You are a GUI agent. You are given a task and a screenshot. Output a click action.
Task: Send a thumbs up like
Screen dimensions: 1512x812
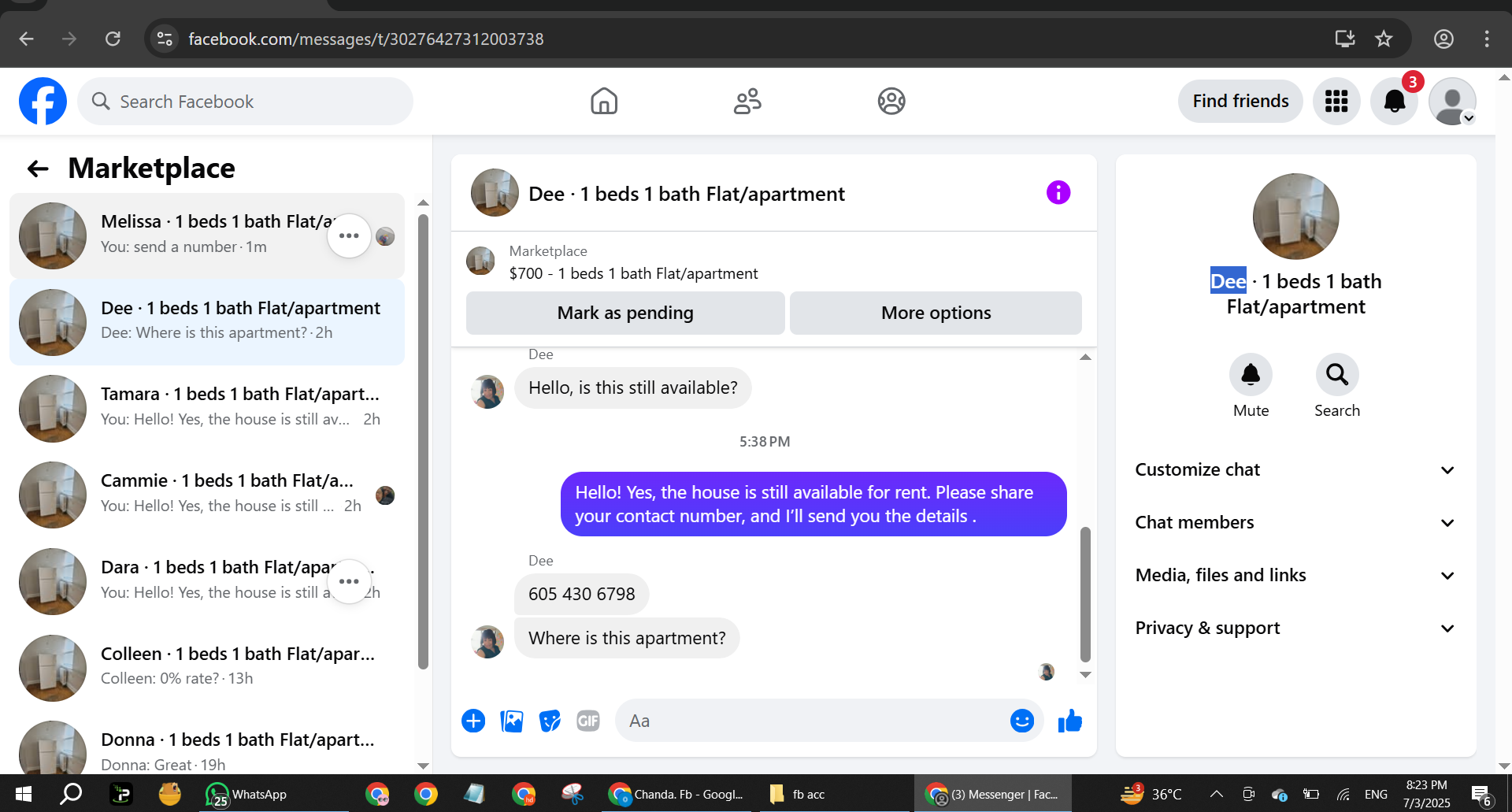[1069, 721]
